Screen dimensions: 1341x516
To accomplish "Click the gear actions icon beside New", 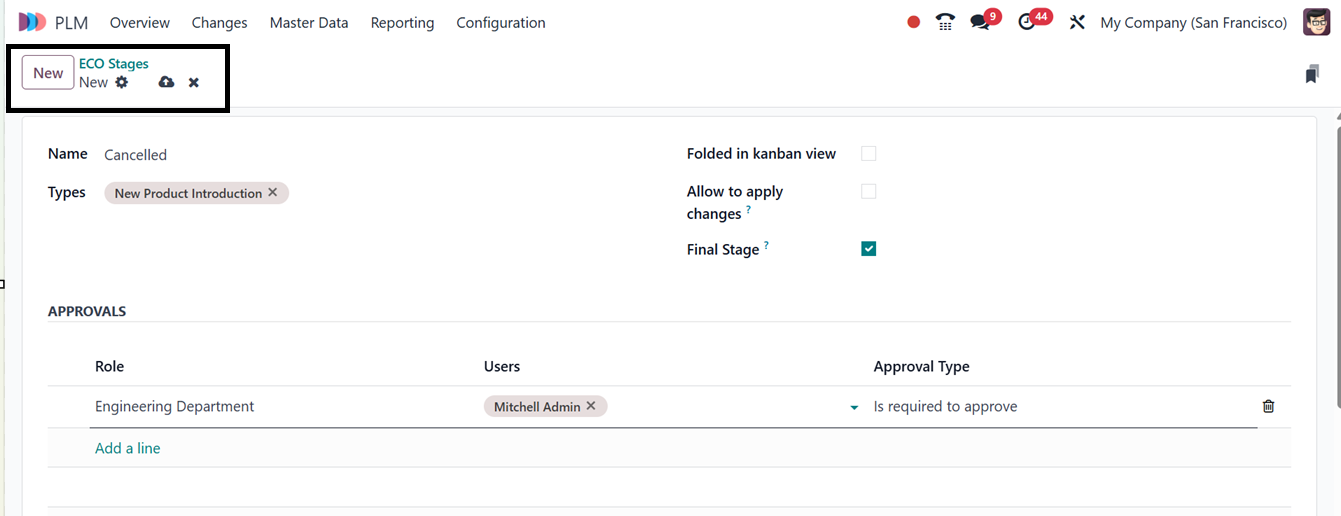I will (x=122, y=82).
